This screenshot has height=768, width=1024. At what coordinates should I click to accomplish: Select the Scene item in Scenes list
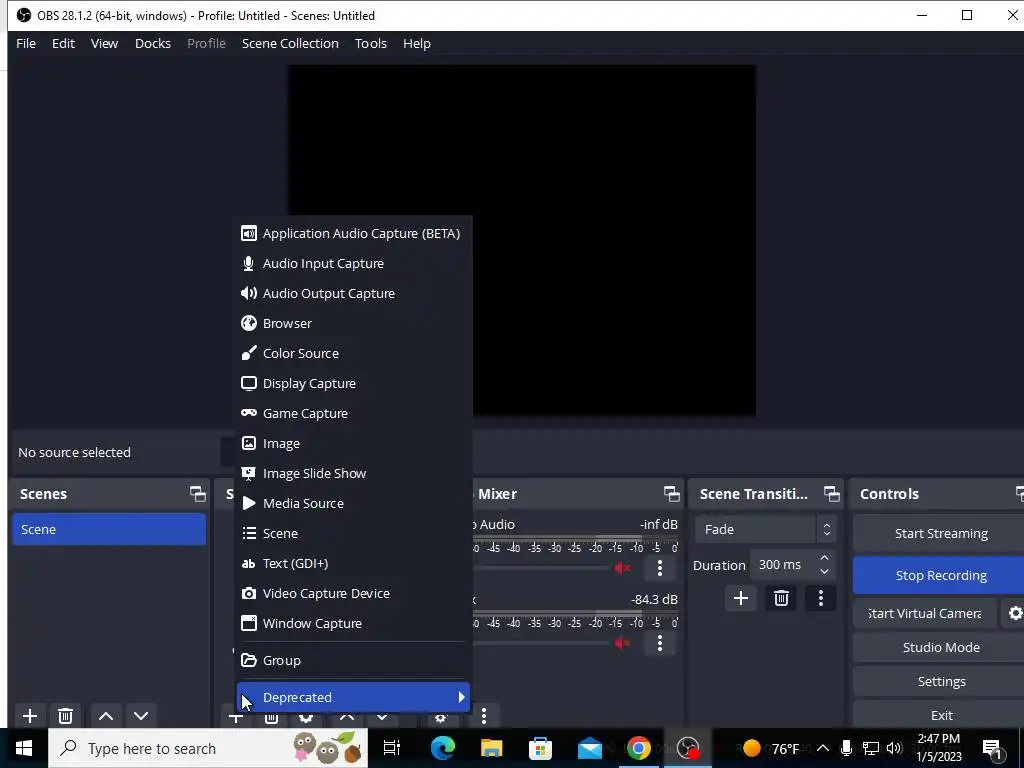[x=109, y=530]
